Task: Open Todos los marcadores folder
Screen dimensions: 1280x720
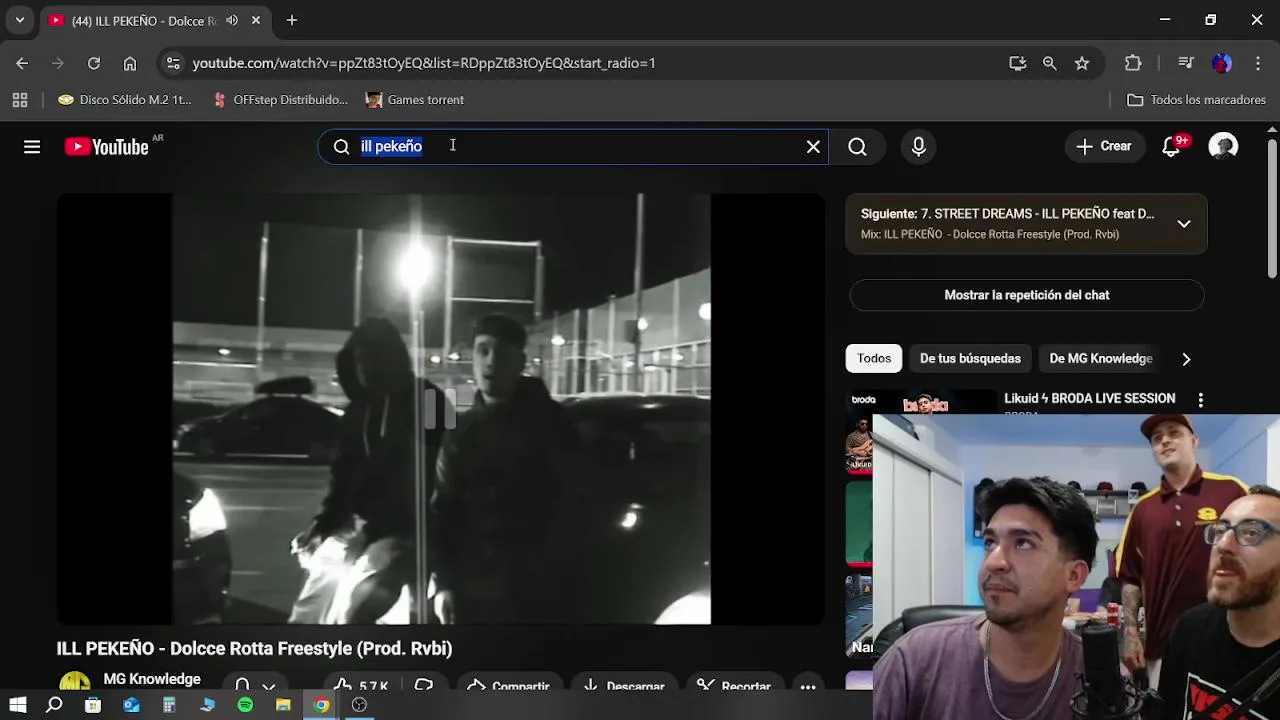Action: (x=1196, y=100)
